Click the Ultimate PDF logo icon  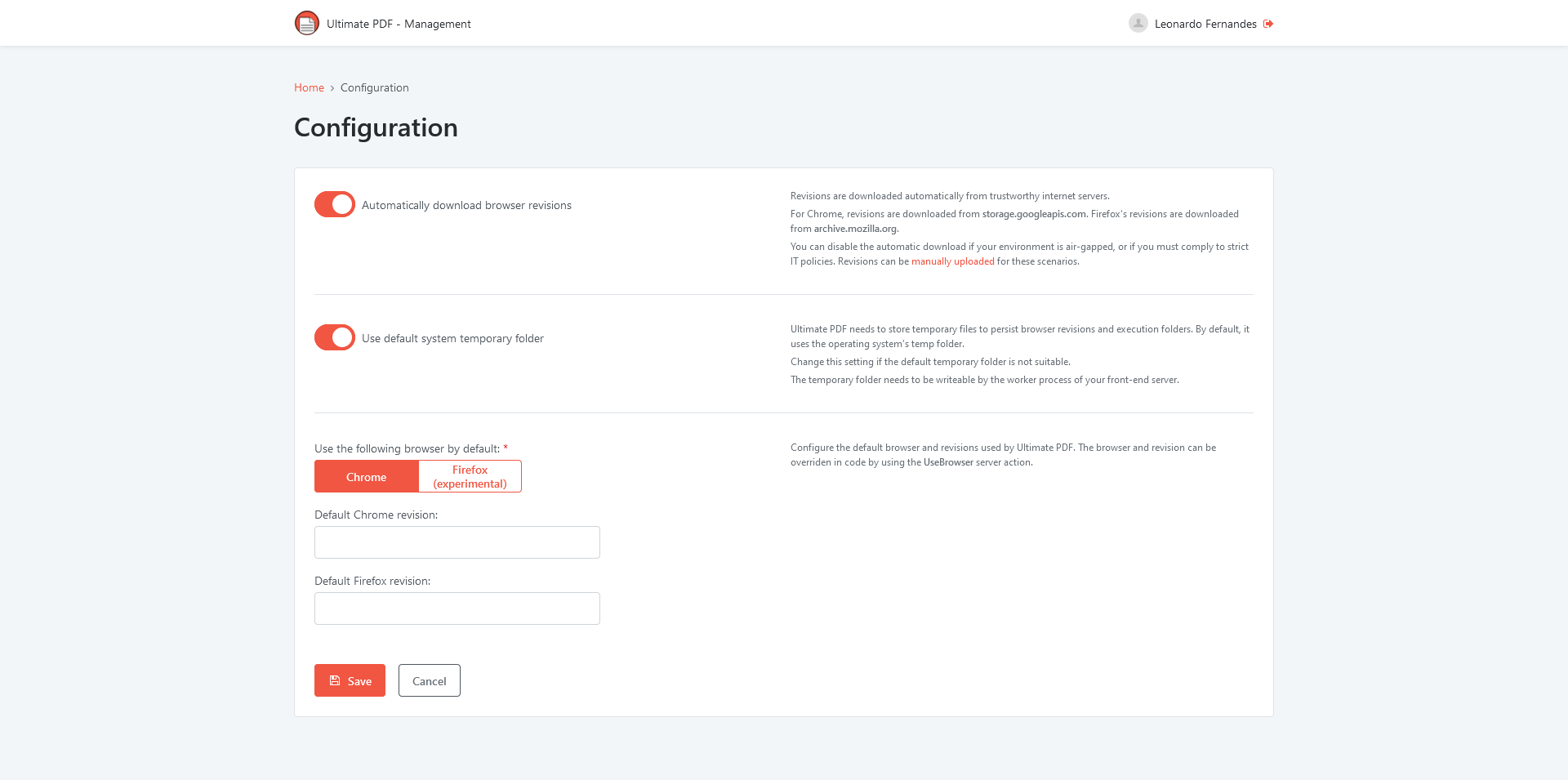(307, 23)
